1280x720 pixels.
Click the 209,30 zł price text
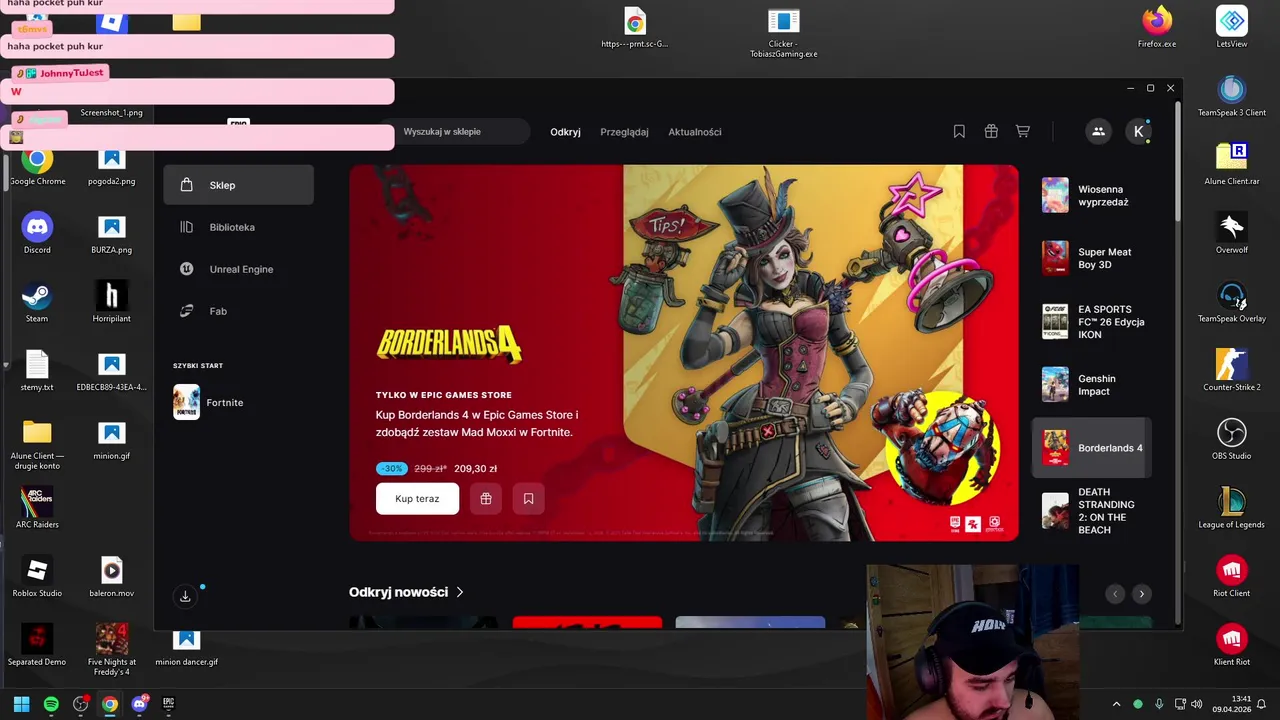pyautogui.click(x=475, y=468)
